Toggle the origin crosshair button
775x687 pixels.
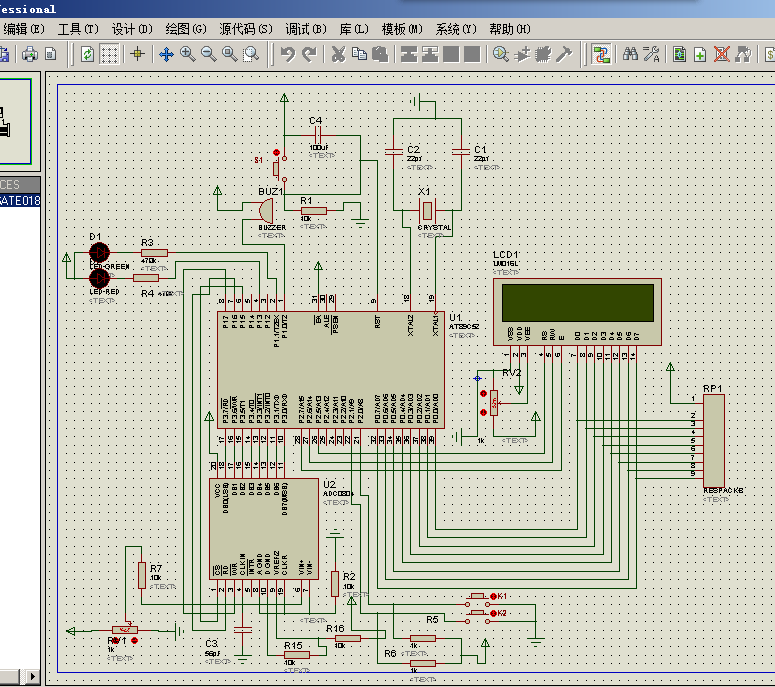click(137, 54)
